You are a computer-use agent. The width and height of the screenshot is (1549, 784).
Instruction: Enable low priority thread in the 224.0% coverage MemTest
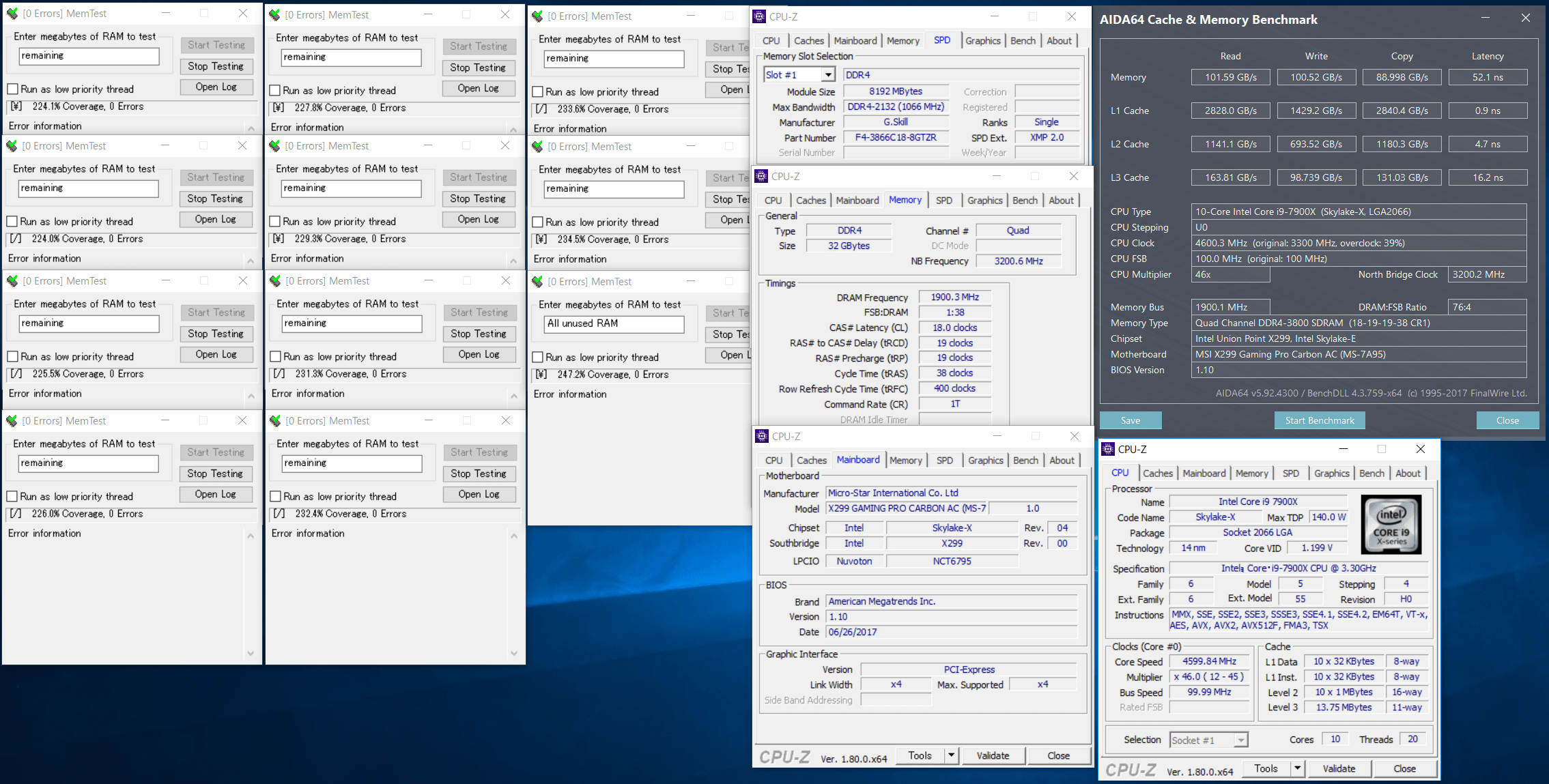click(12, 222)
